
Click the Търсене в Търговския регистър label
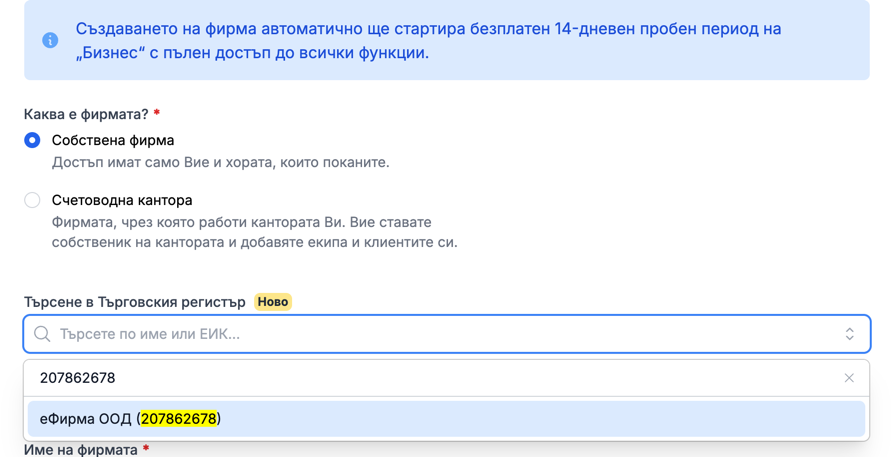click(x=135, y=302)
